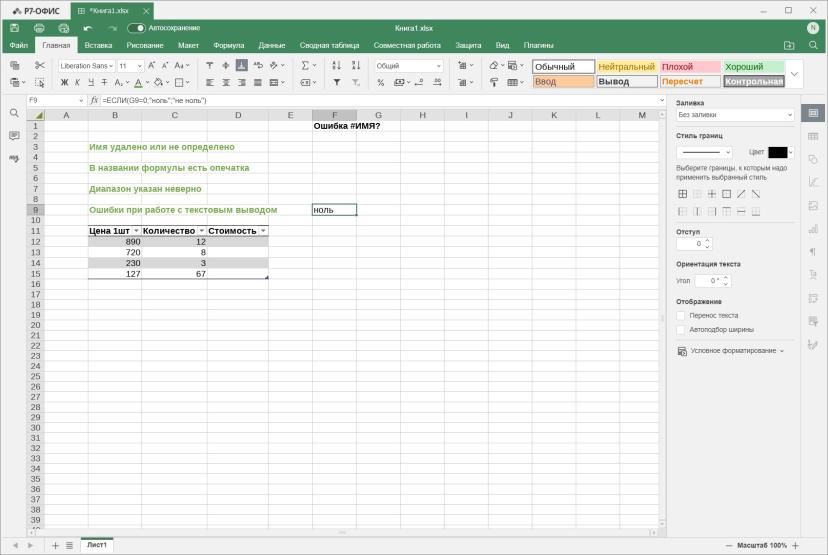Expand the cell styles gallery

[x=794, y=74]
